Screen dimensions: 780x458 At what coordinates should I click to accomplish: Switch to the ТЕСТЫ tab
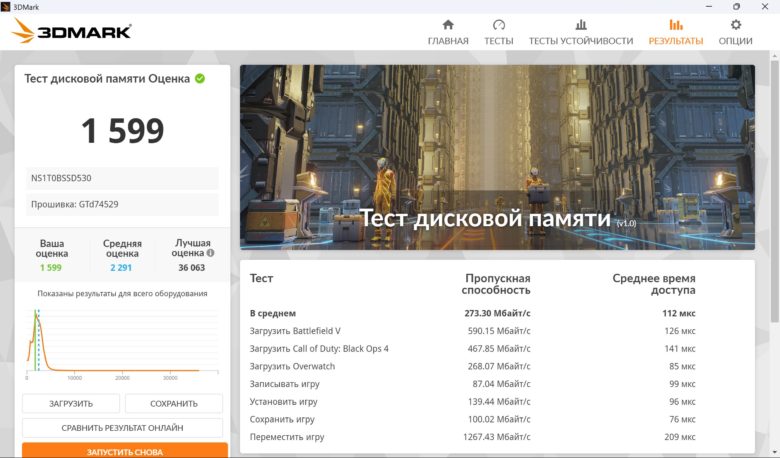pos(498,33)
